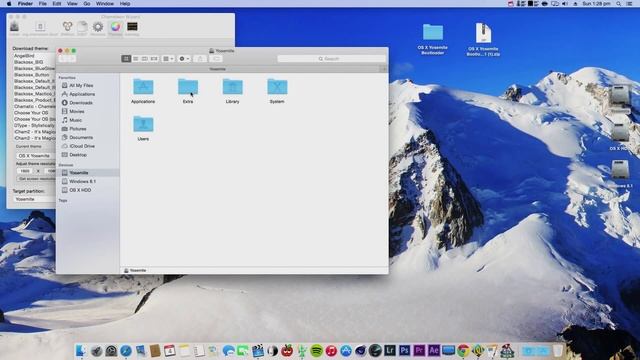Open the Applications folder in Yosemite
The width and height of the screenshot is (640, 360).
pos(143,91)
